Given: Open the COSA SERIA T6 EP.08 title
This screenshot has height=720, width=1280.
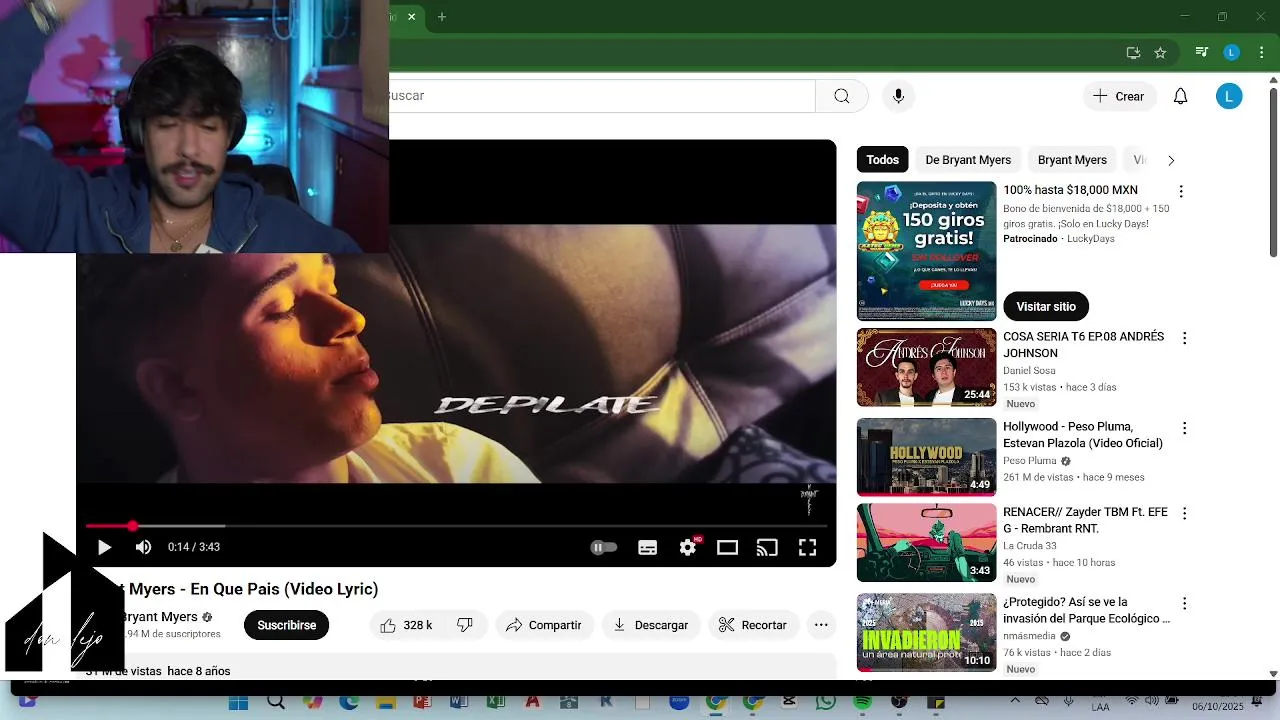Looking at the screenshot, I should click(x=1084, y=345).
